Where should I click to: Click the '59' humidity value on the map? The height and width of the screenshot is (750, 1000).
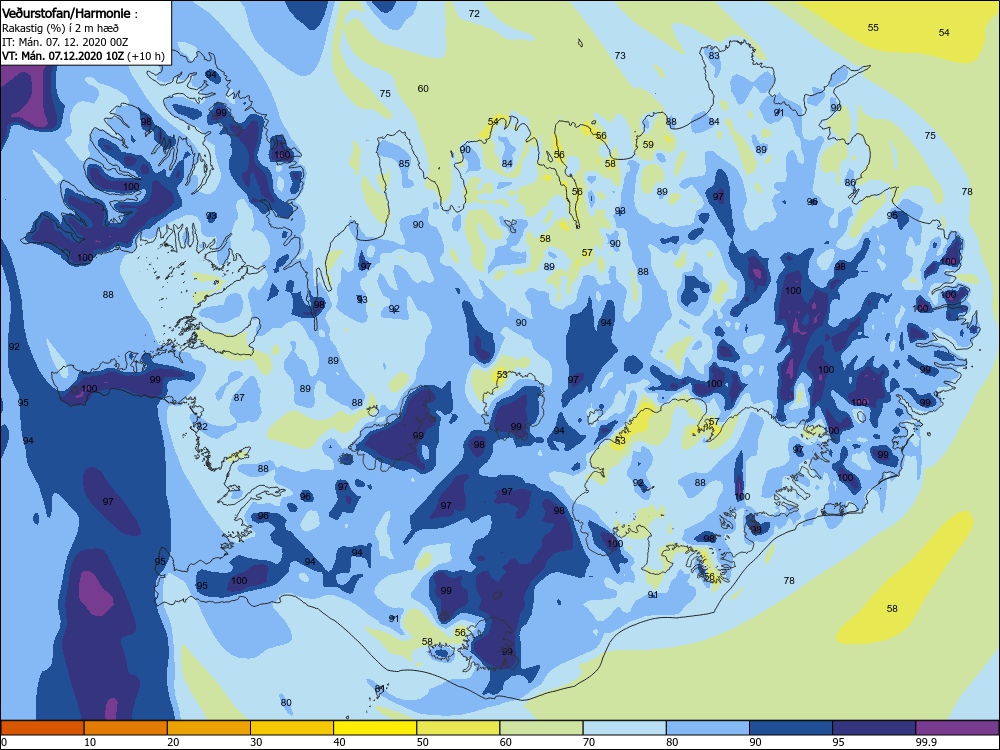[x=648, y=145]
